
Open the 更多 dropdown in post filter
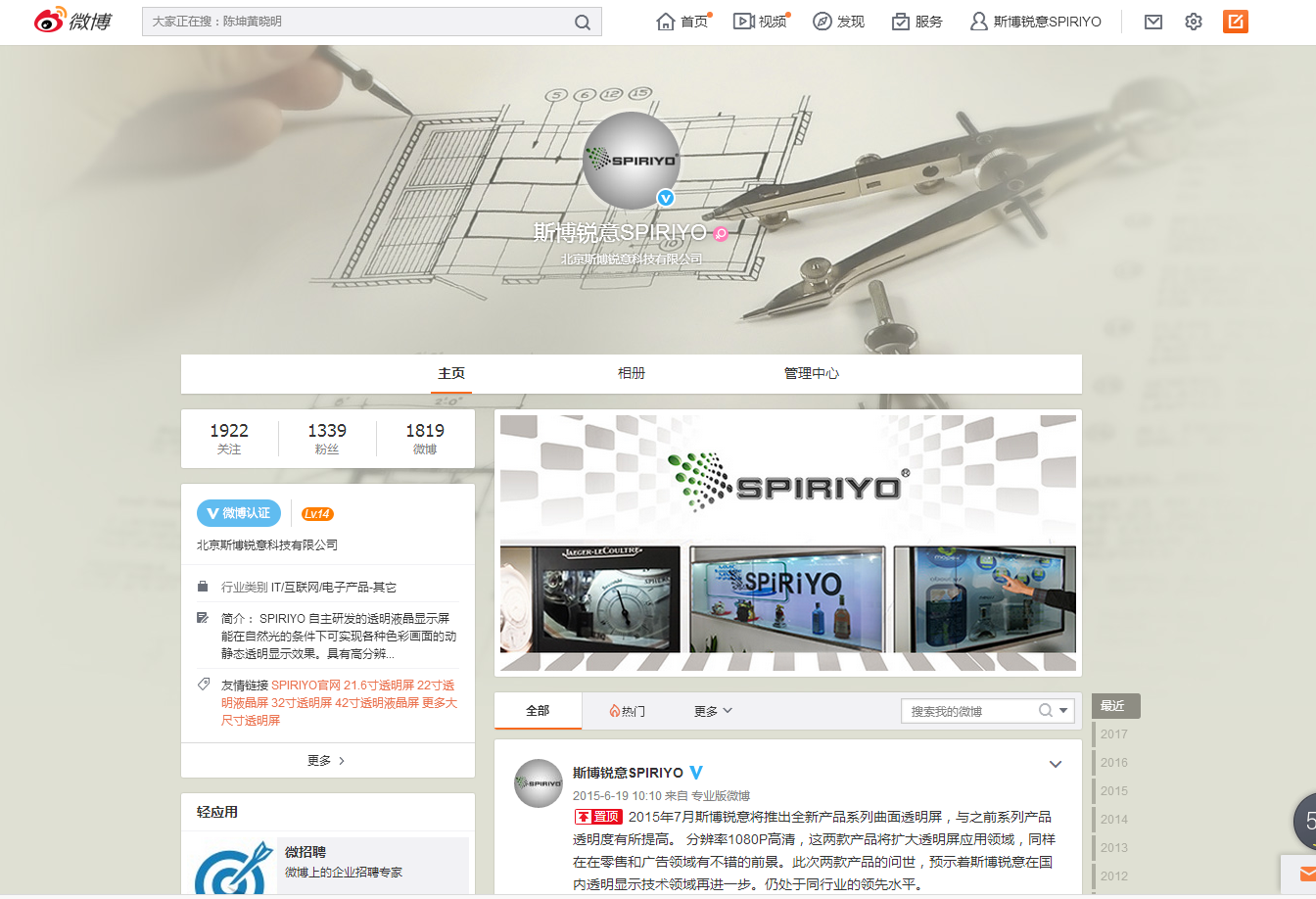point(713,711)
